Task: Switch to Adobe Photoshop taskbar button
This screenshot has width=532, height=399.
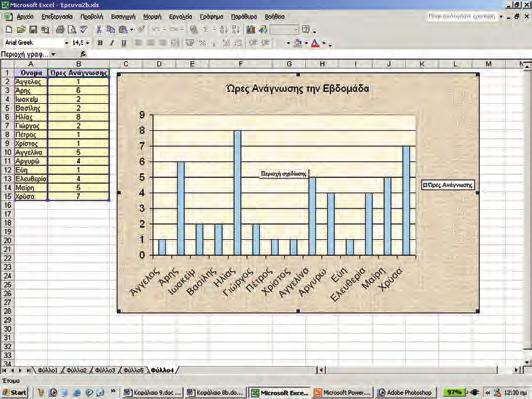Action: pyautogui.click(x=404, y=393)
